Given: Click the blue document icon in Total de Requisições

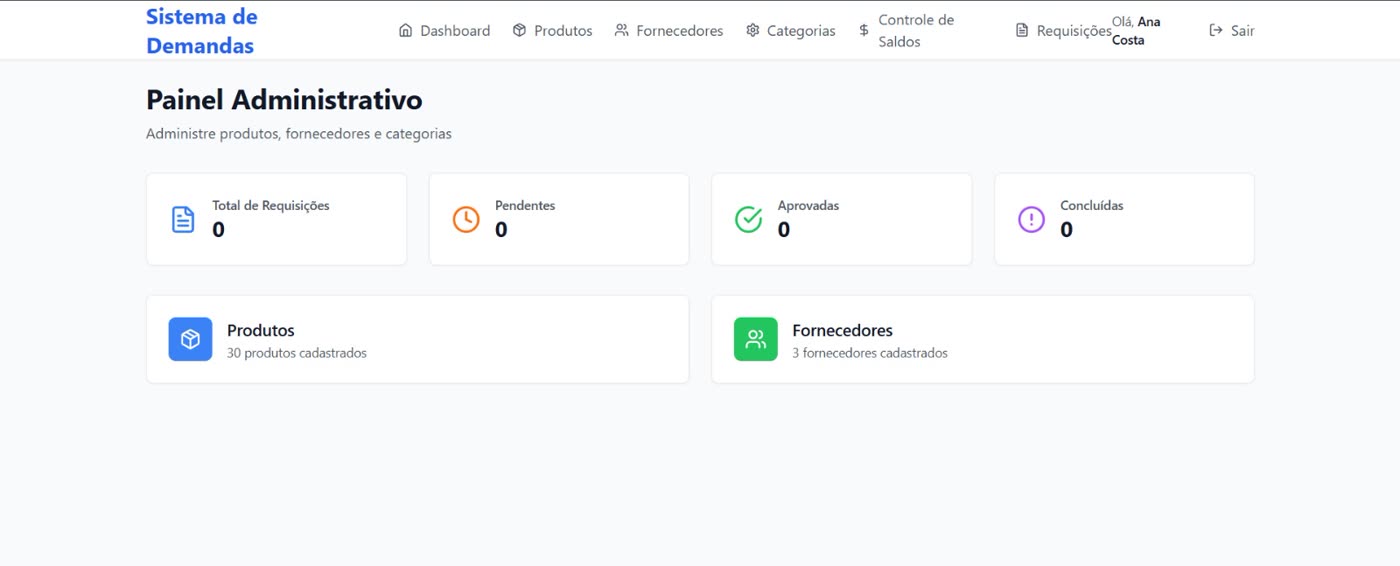Looking at the screenshot, I should click(183, 219).
